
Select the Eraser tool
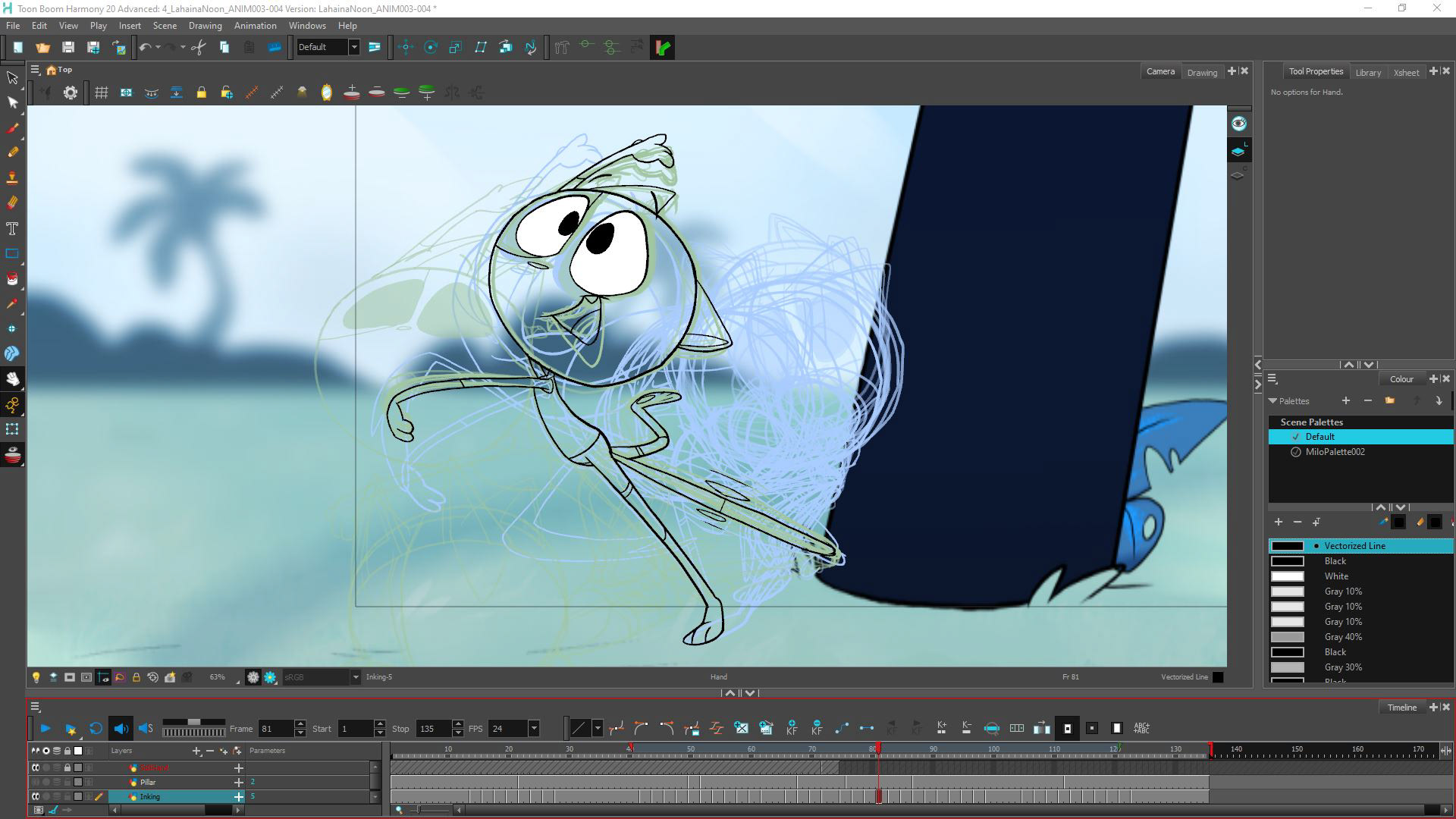12,202
